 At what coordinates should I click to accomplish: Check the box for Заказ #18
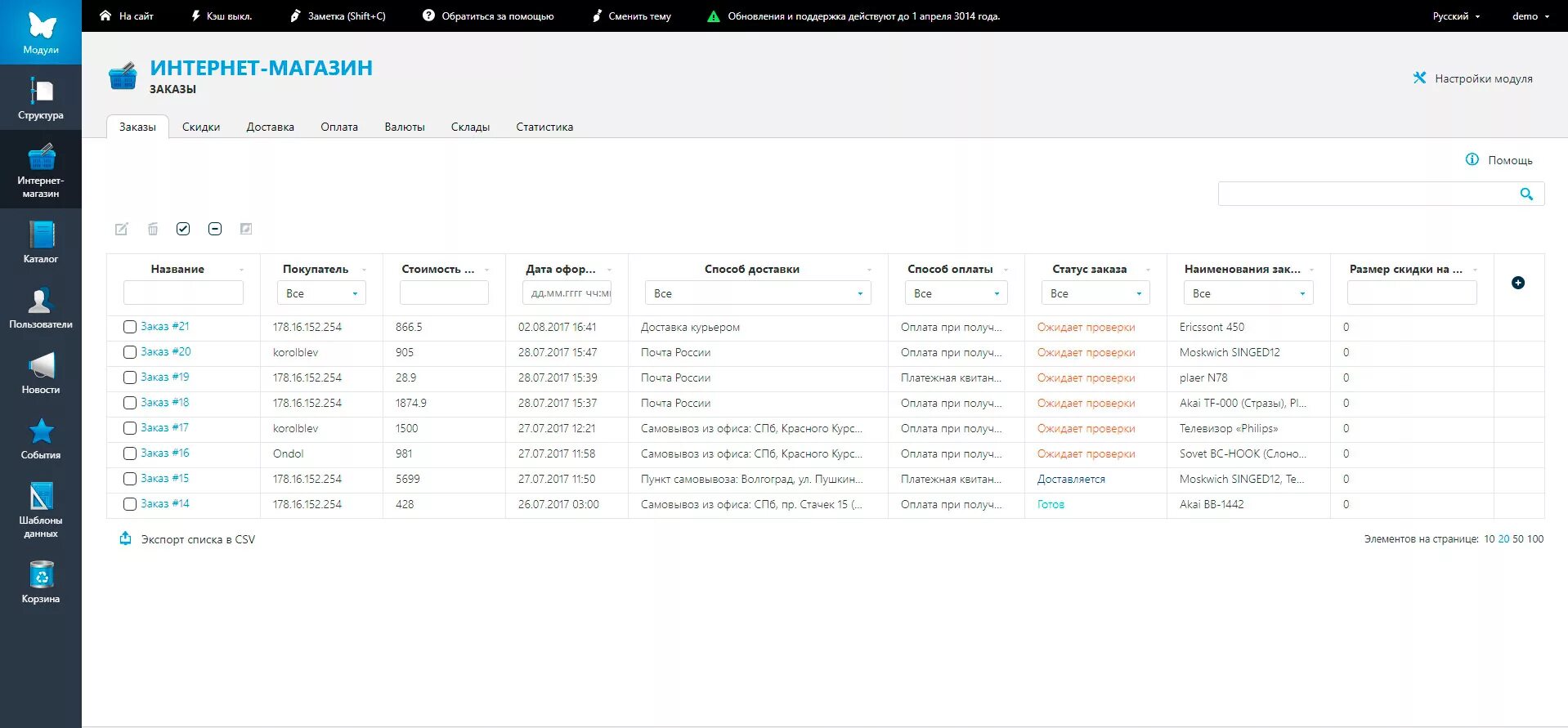(130, 403)
